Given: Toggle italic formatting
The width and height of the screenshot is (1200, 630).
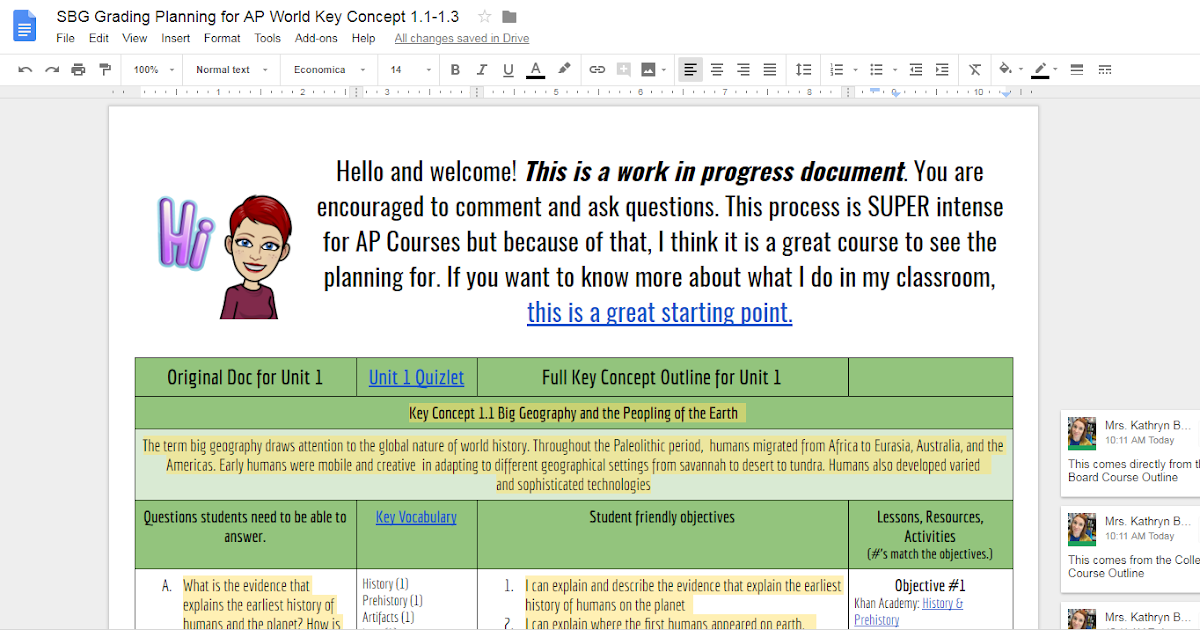Looking at the screenshot, I should 482,69.
